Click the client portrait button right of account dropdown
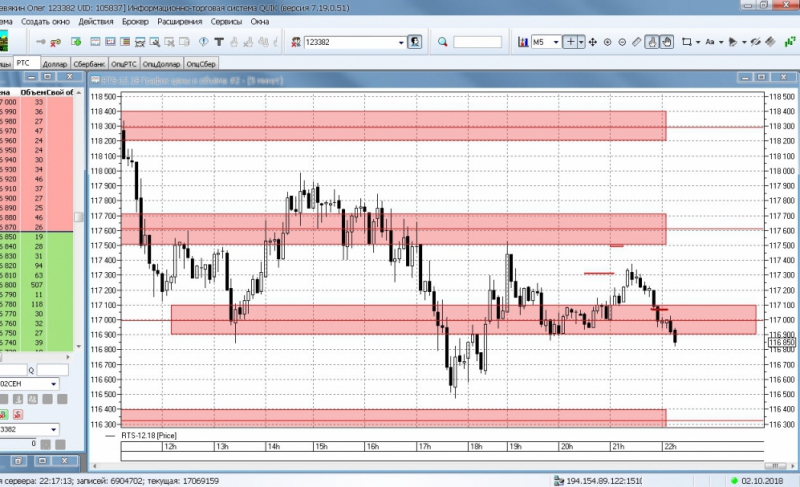The height and width of the screenshot is (487, 800). click(415, 42)
